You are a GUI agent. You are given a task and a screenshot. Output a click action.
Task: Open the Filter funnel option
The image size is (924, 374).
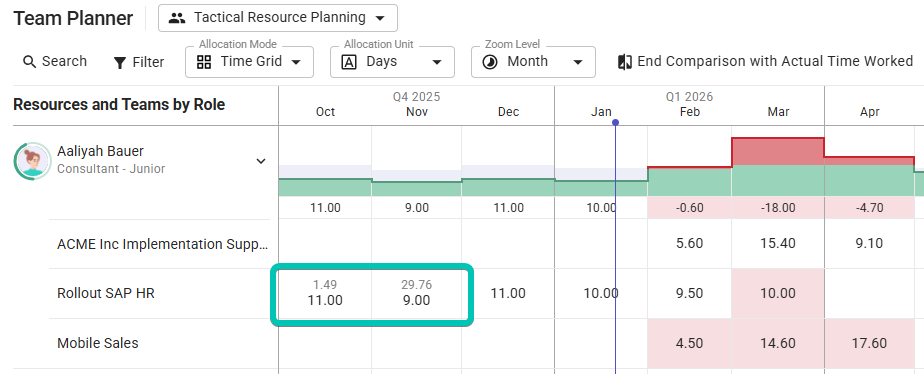coord(138,62)
